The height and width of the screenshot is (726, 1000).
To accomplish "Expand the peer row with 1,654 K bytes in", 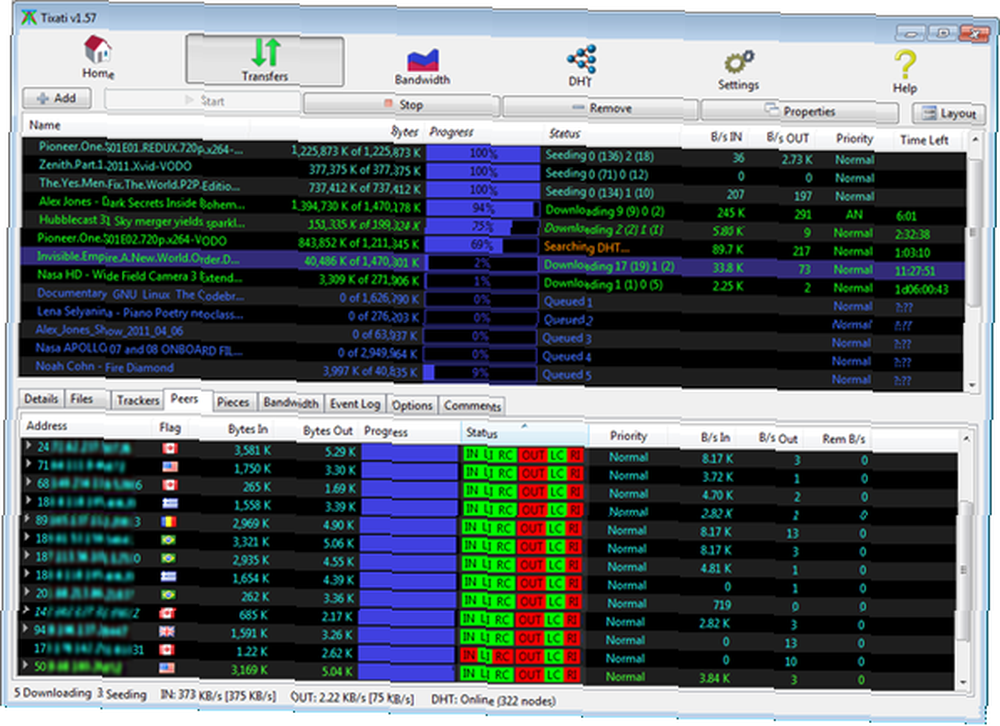I will (x=27, y=574).
